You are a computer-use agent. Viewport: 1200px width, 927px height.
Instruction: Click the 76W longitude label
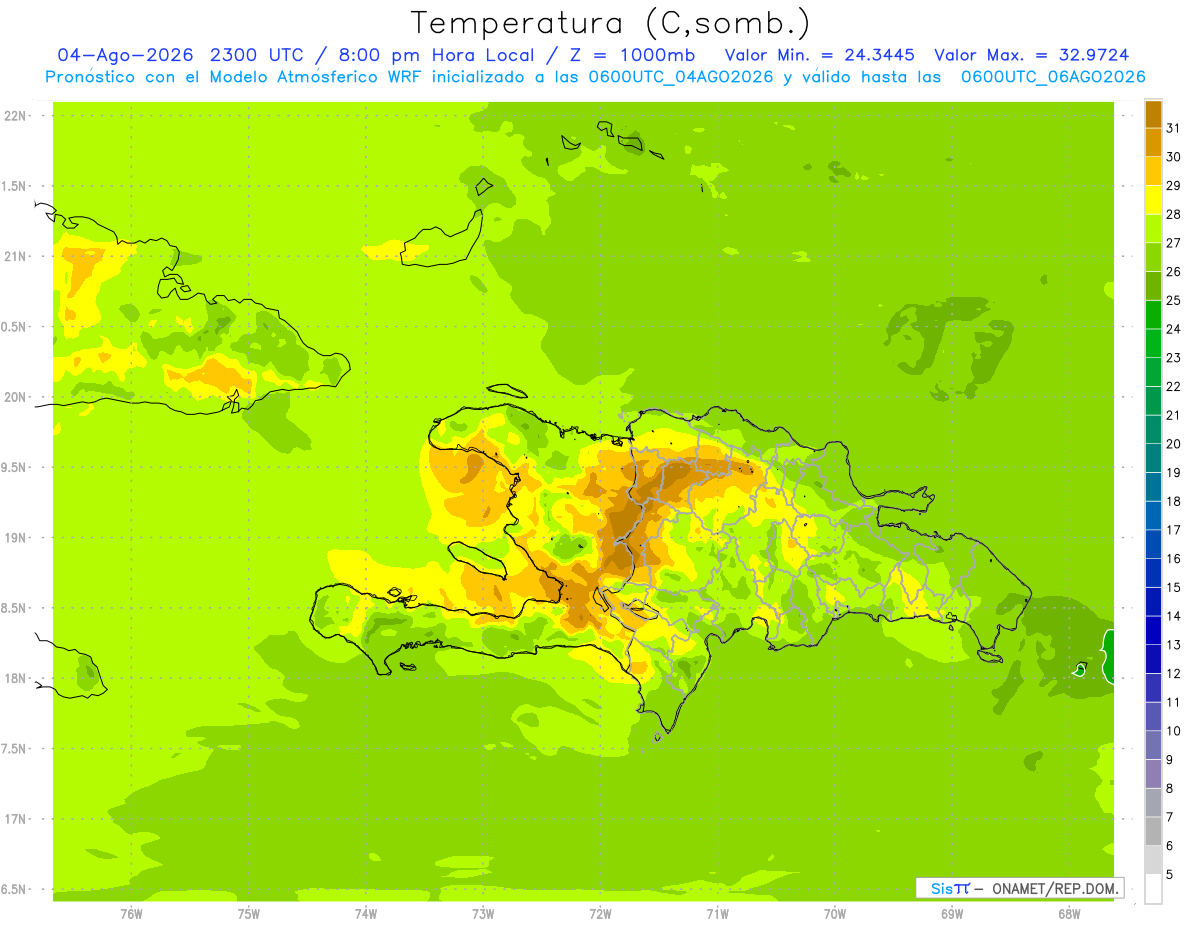(132, 914)
